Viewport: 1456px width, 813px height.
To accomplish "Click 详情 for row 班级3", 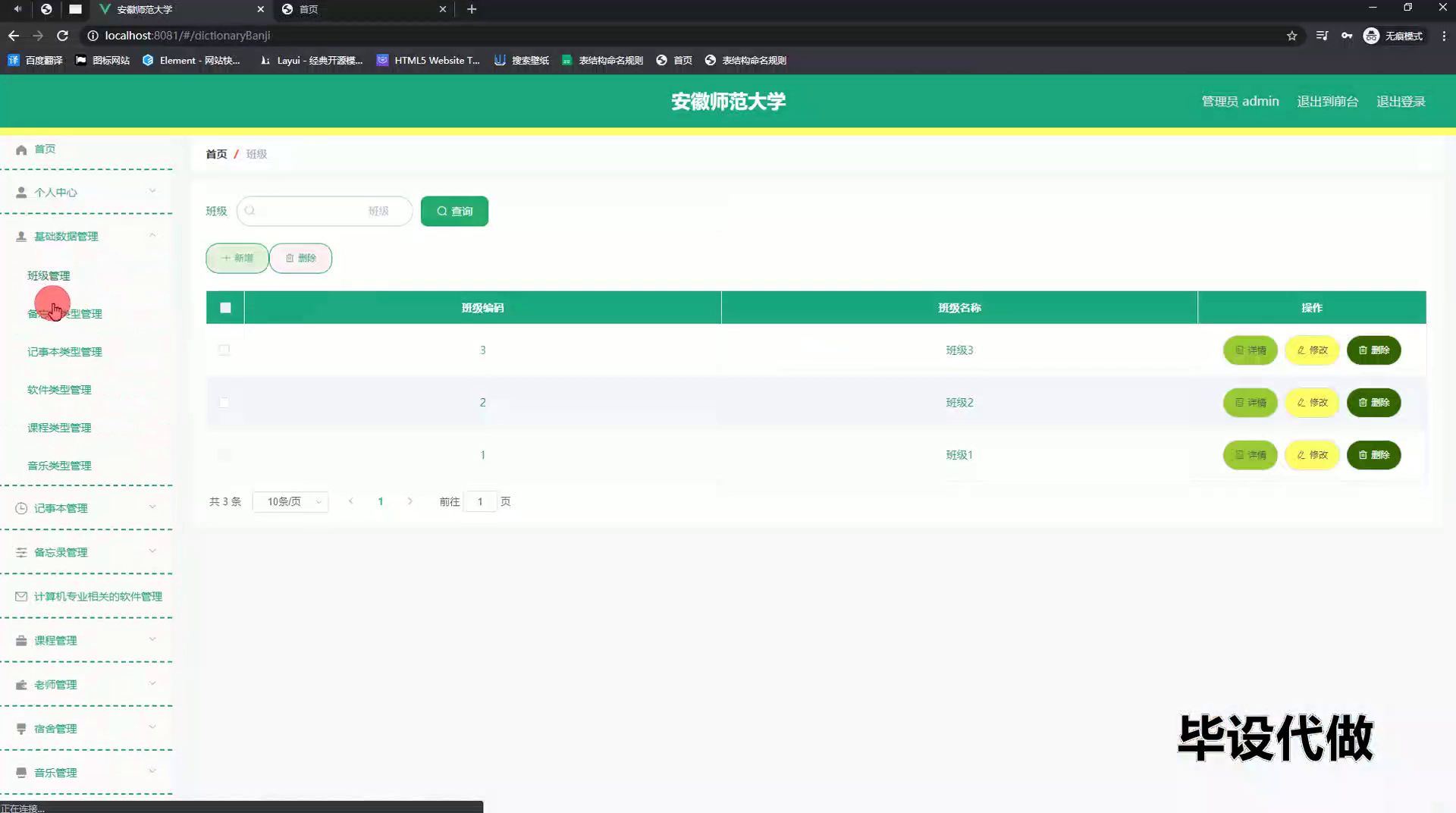I will 1250,350.
